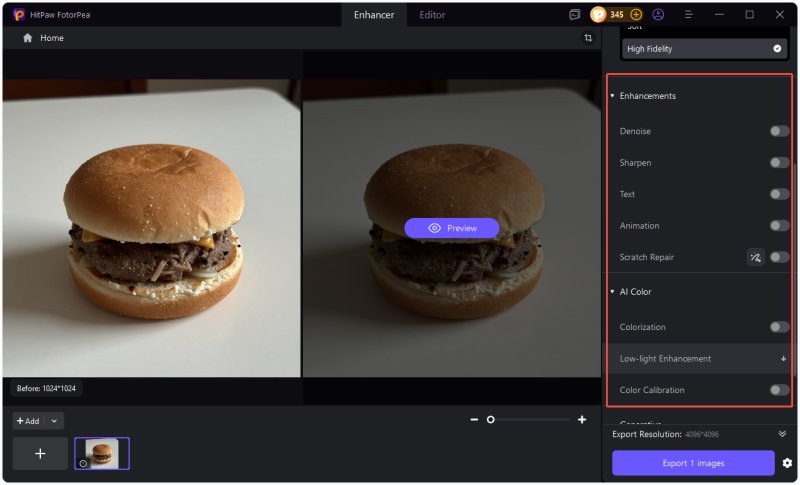The width and height of the screenshot is (800, 485).
Task: Collapse the Enhancements section
Action: pos(612,96)
